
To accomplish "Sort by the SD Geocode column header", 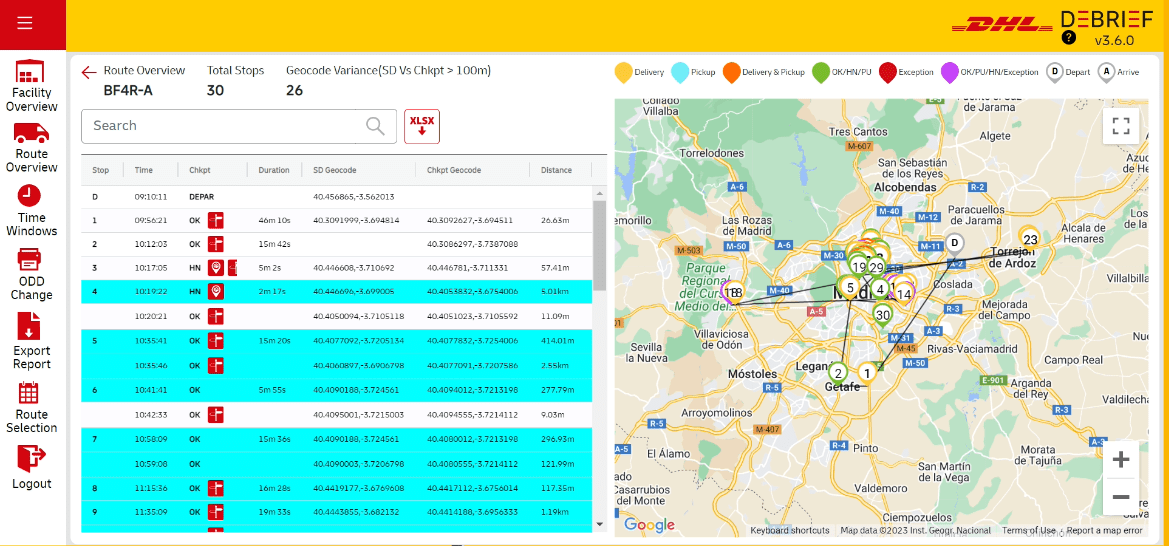I will coord(334,170).
